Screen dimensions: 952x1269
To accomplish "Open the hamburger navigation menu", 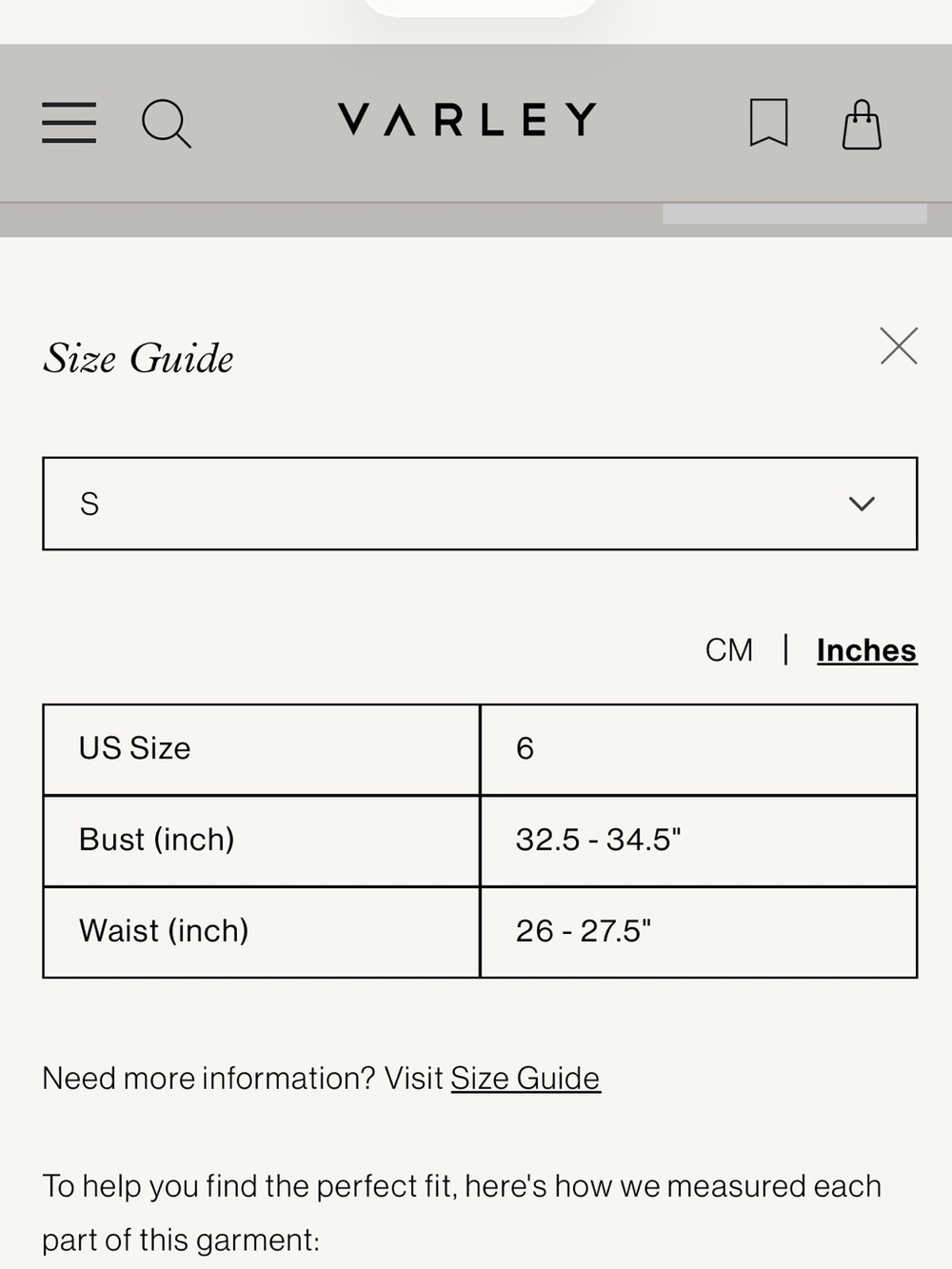I will coord(69,123).
